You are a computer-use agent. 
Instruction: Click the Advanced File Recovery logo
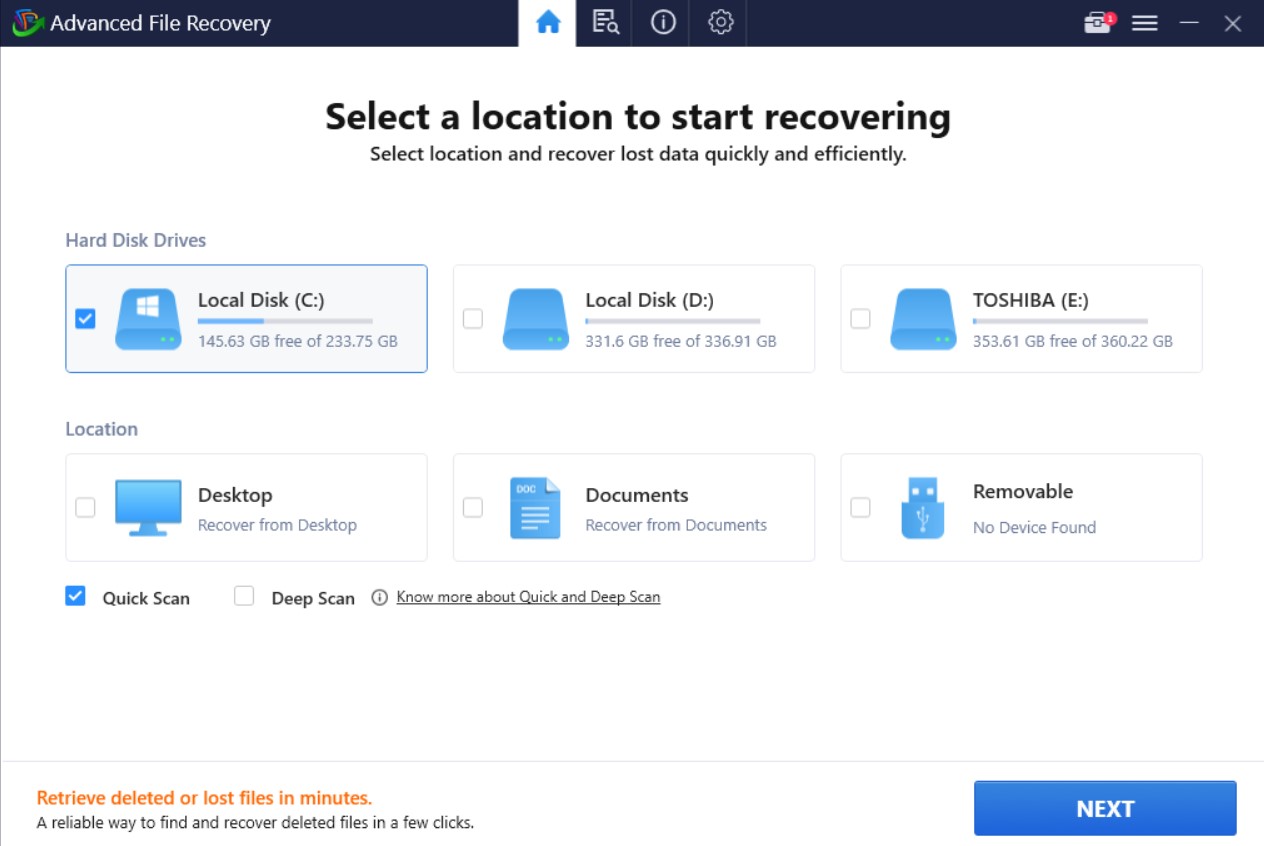[x=26, y=23]
